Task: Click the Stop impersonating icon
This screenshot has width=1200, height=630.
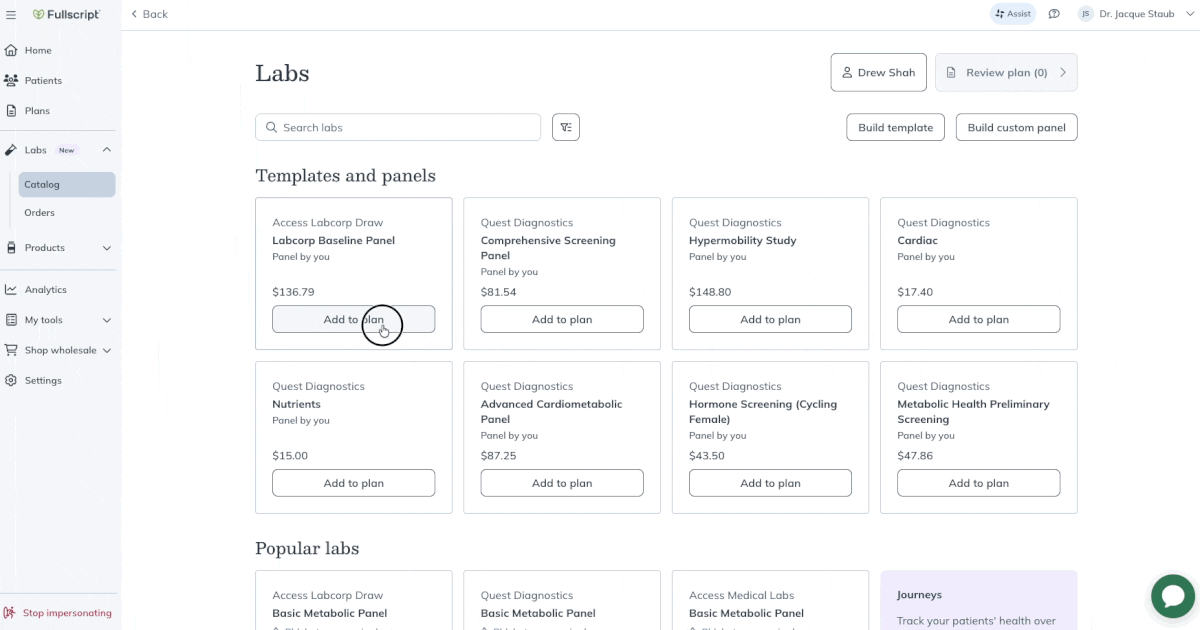Action: tap(10, 612)
